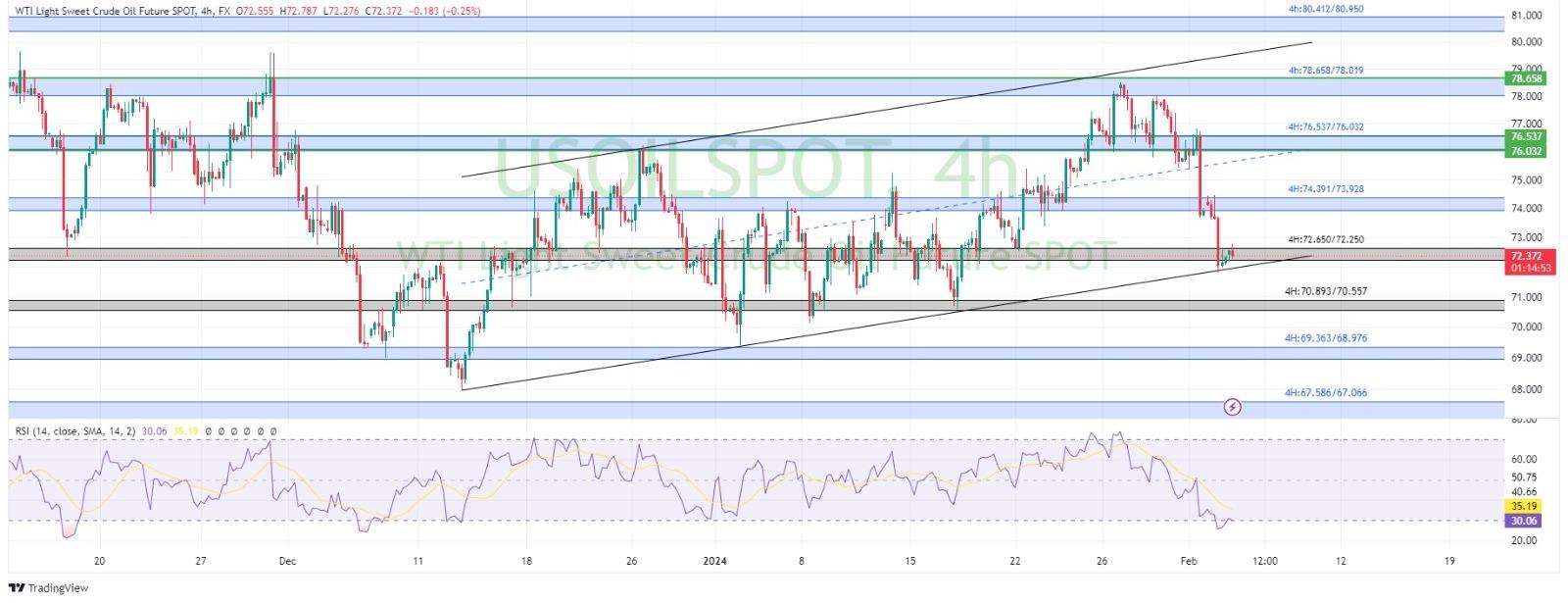The height and width of the screenshot is (603, 1568).
Task: Click the red 72.372 current price label
Action: click(1527, 256)
